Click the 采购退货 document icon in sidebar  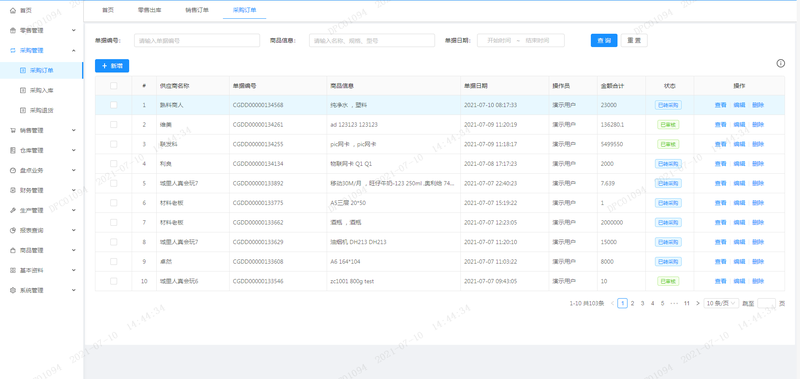[22, 110]
